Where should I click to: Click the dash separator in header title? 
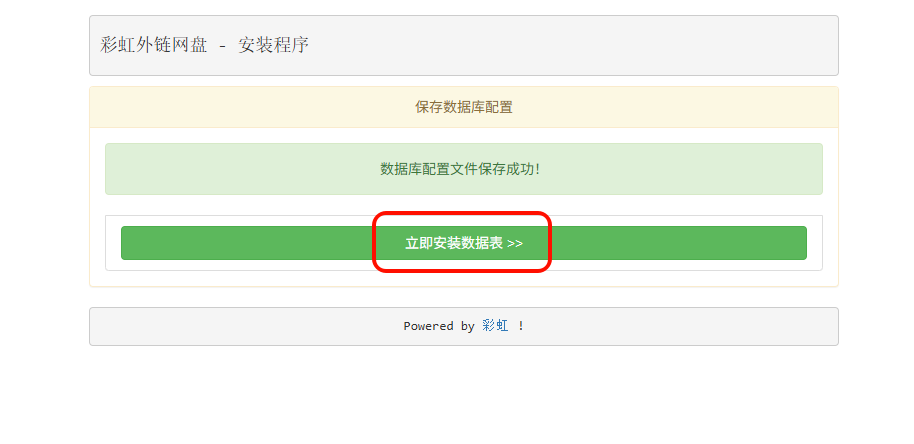[223, 46]
